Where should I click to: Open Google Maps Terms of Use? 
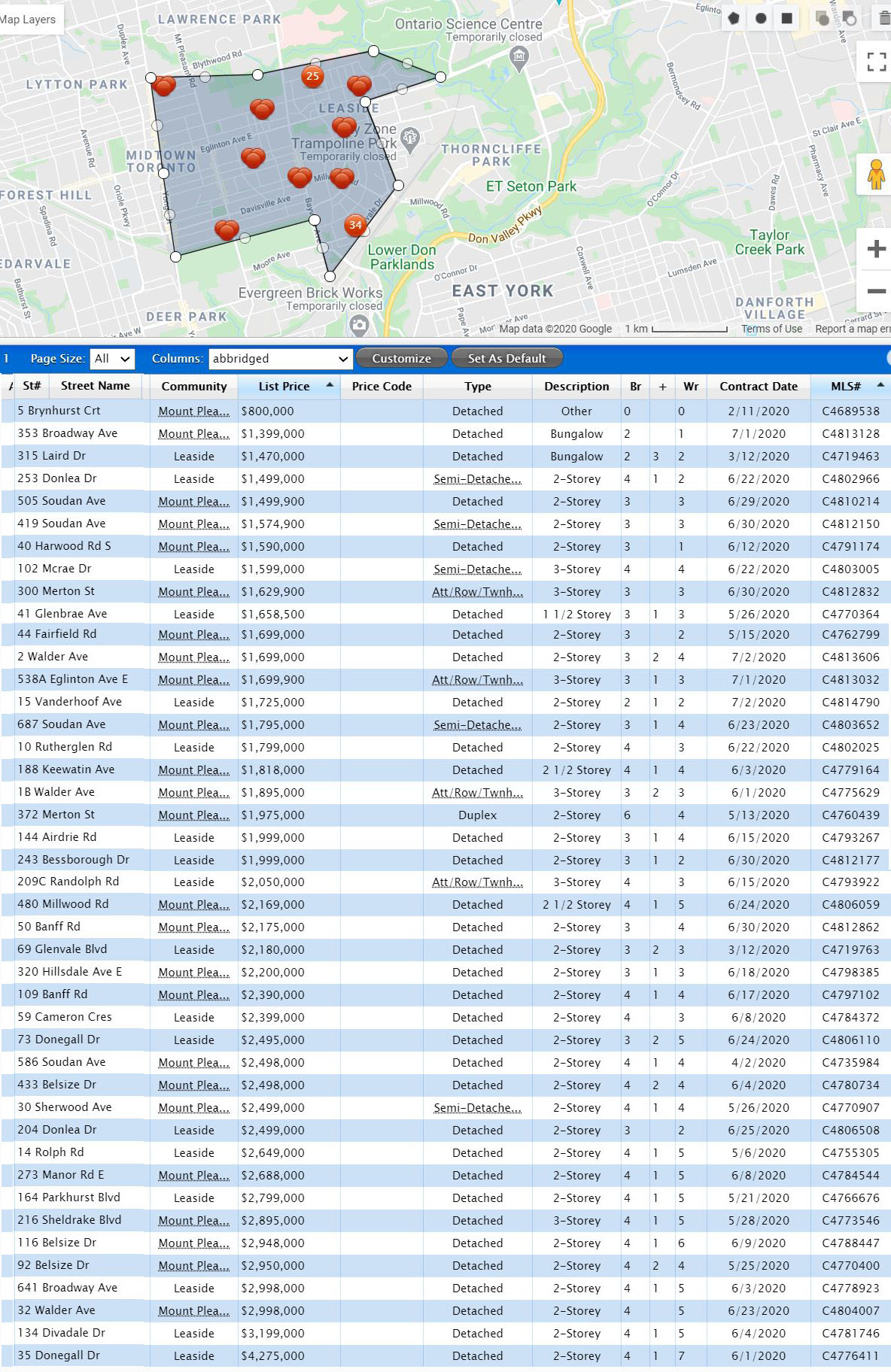771,329
